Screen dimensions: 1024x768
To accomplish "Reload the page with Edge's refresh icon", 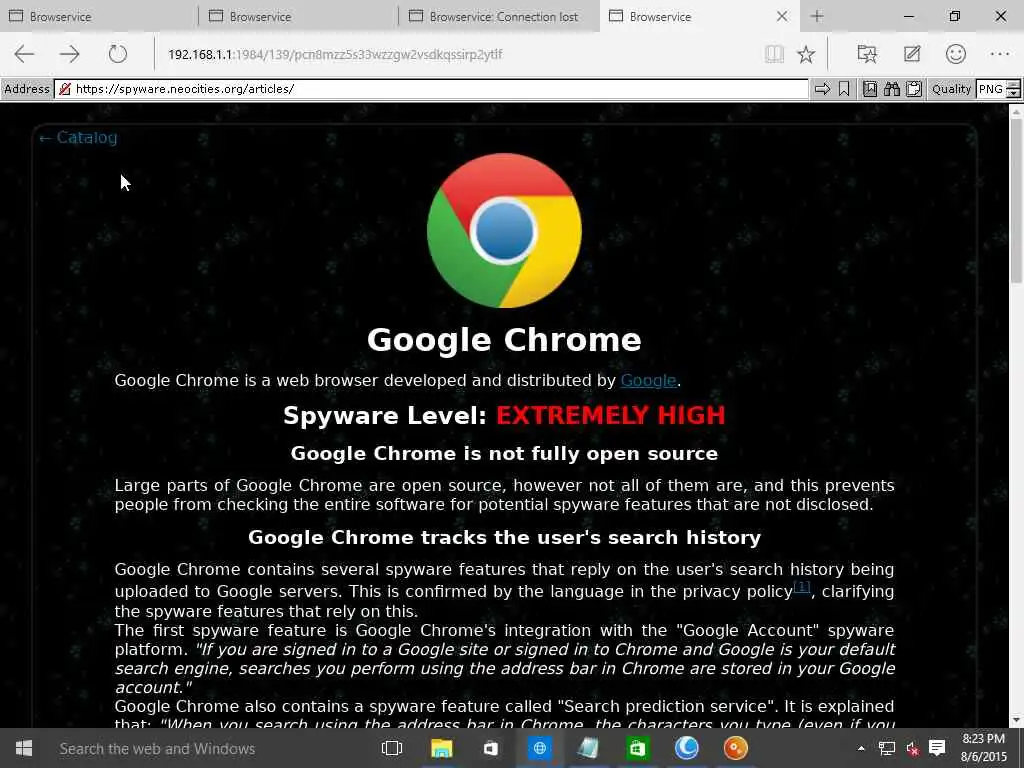I will pyautogui.click(x=118, y=54).
